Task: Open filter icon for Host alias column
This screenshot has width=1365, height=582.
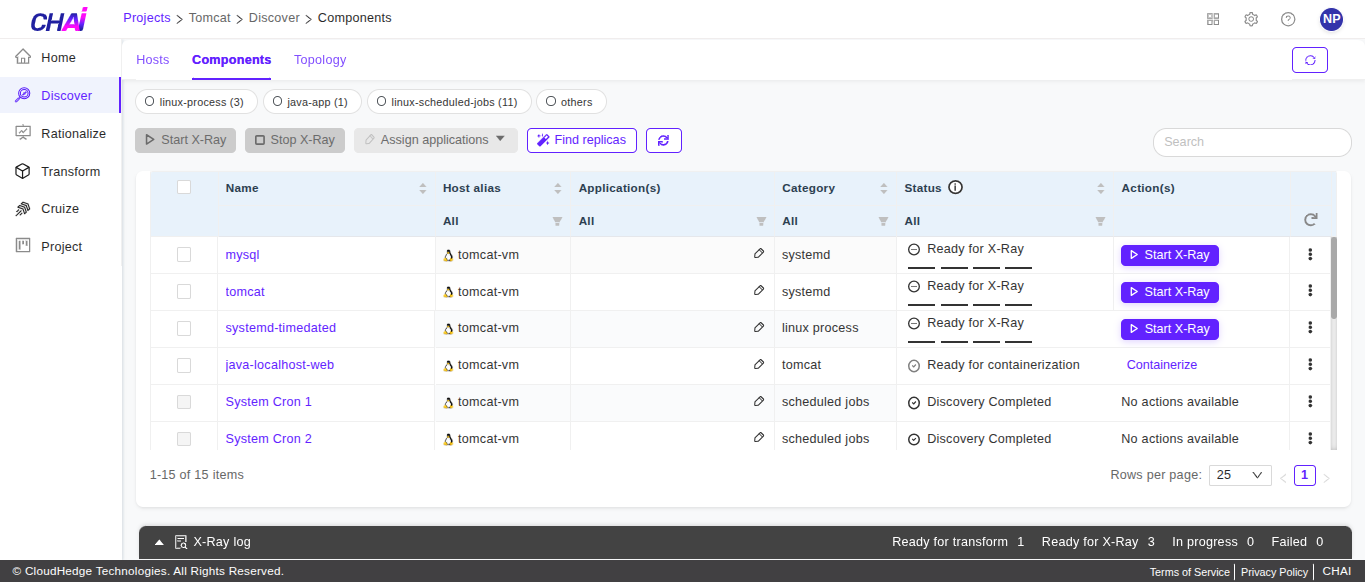Action: click(557, 221)
